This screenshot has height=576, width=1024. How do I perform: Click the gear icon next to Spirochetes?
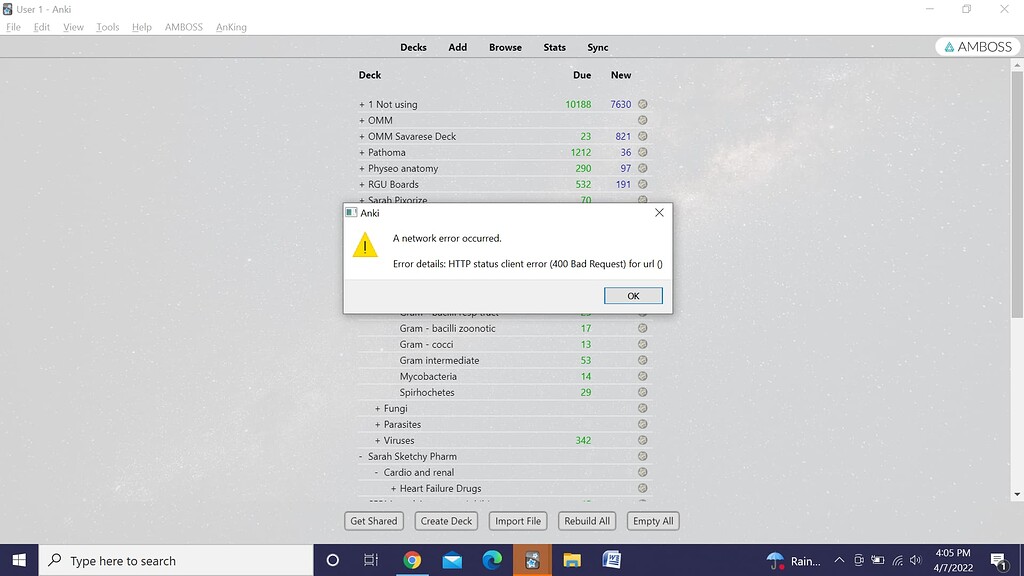click(641, 392)
